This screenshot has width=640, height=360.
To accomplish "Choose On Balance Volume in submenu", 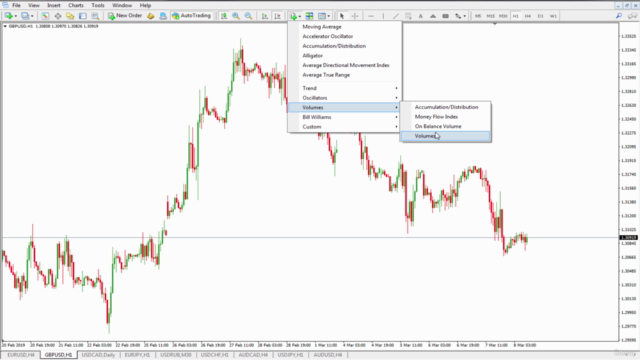I will pos(438,127).
